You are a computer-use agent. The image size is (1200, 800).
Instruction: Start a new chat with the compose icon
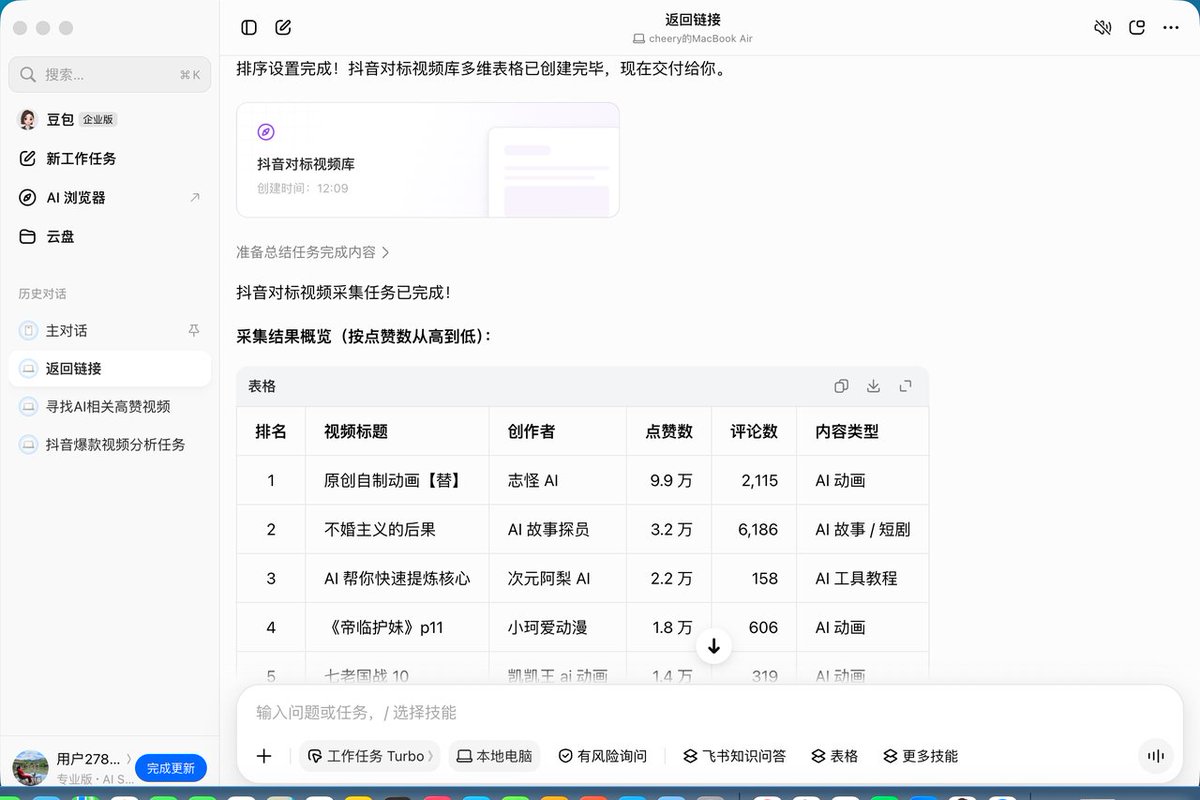click(x=283, y=28)
